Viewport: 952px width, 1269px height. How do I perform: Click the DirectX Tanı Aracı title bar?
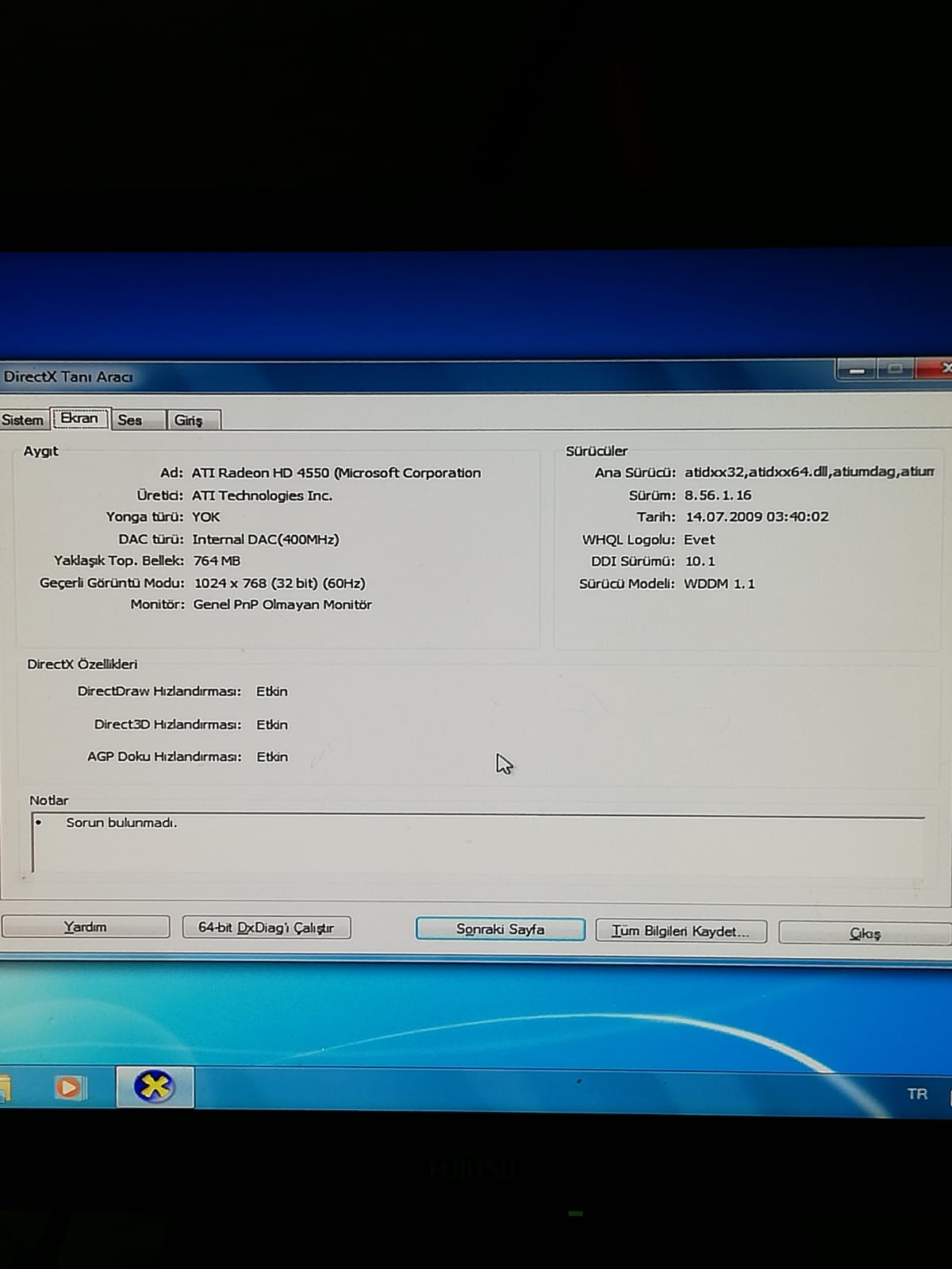(x=416, y=376)
